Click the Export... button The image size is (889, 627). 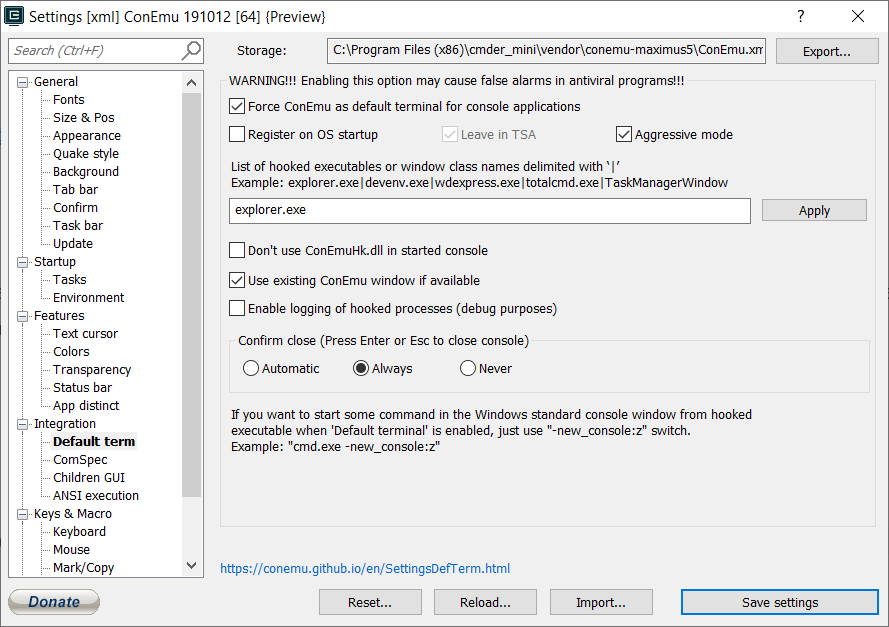[826, 51]
